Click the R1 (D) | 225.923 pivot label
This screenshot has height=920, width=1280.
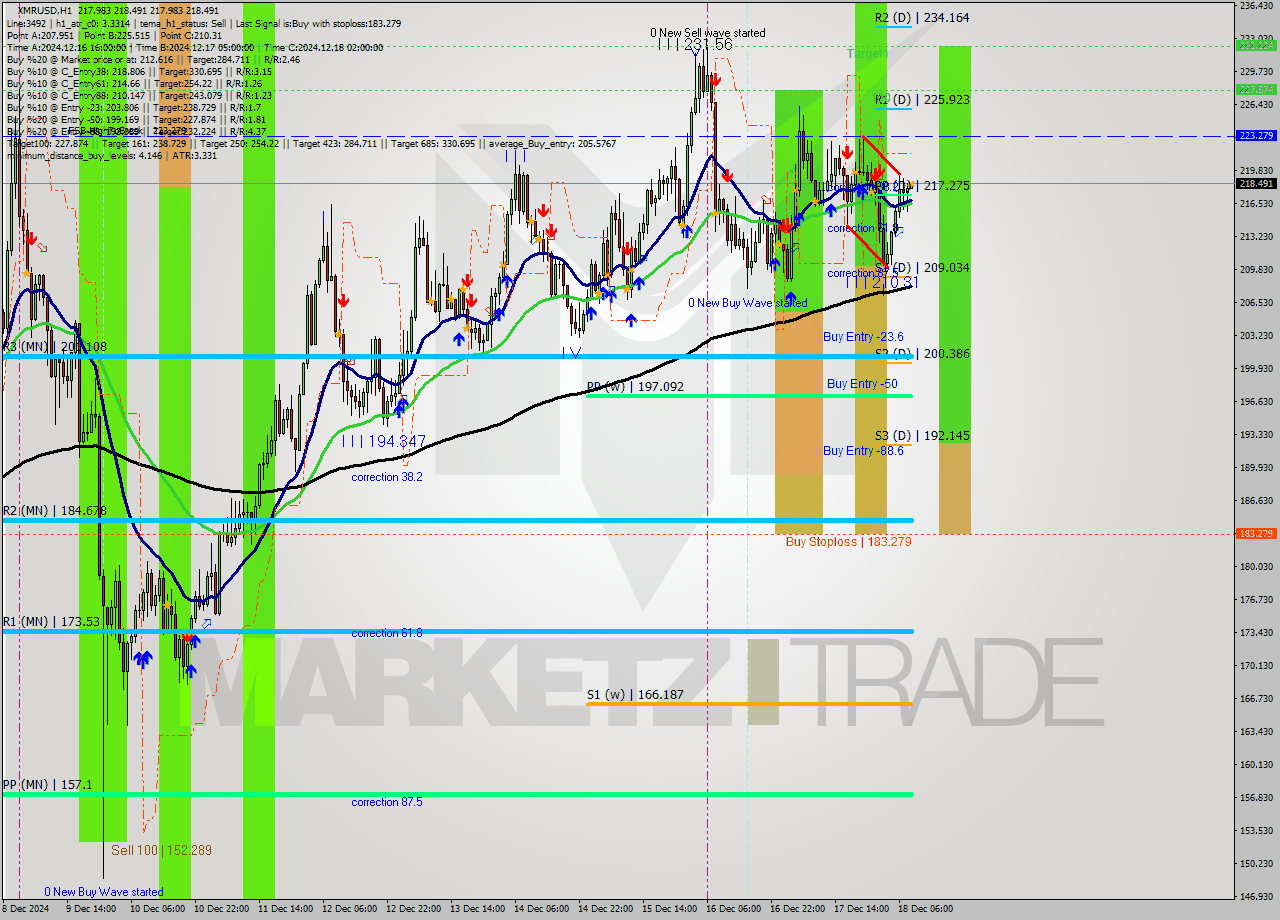click(922, 100)
